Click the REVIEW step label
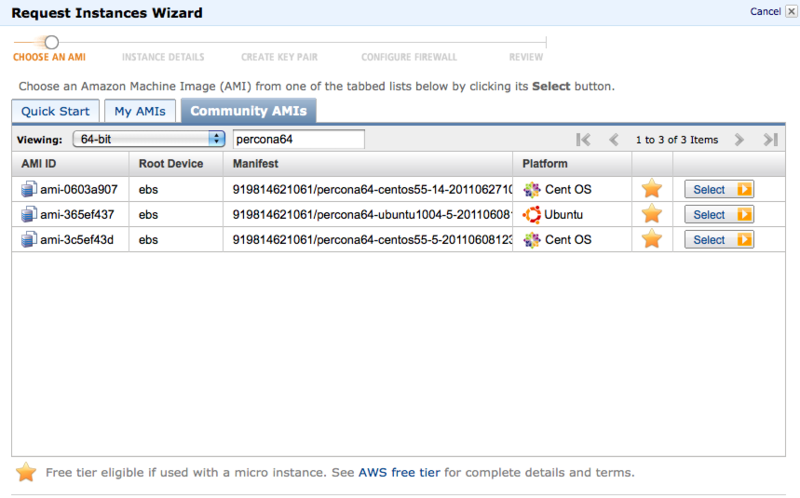Screen dimensions: 800x498 (x=526, y=57)
